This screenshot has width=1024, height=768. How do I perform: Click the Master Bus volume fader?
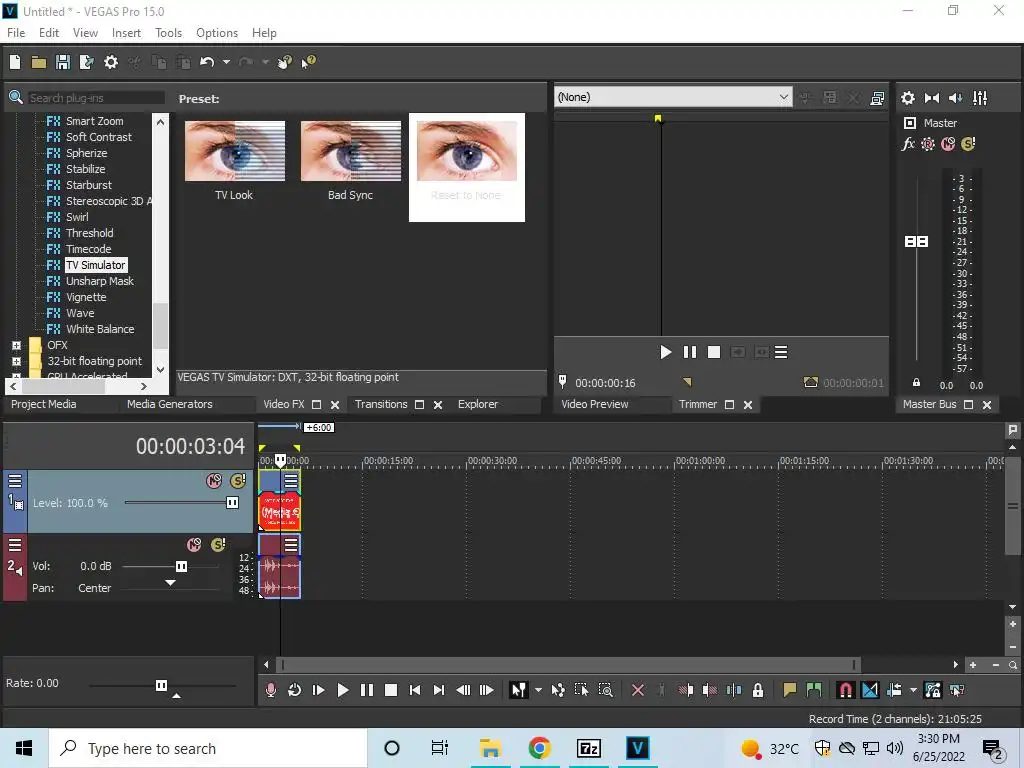click(x=916, y=242)
